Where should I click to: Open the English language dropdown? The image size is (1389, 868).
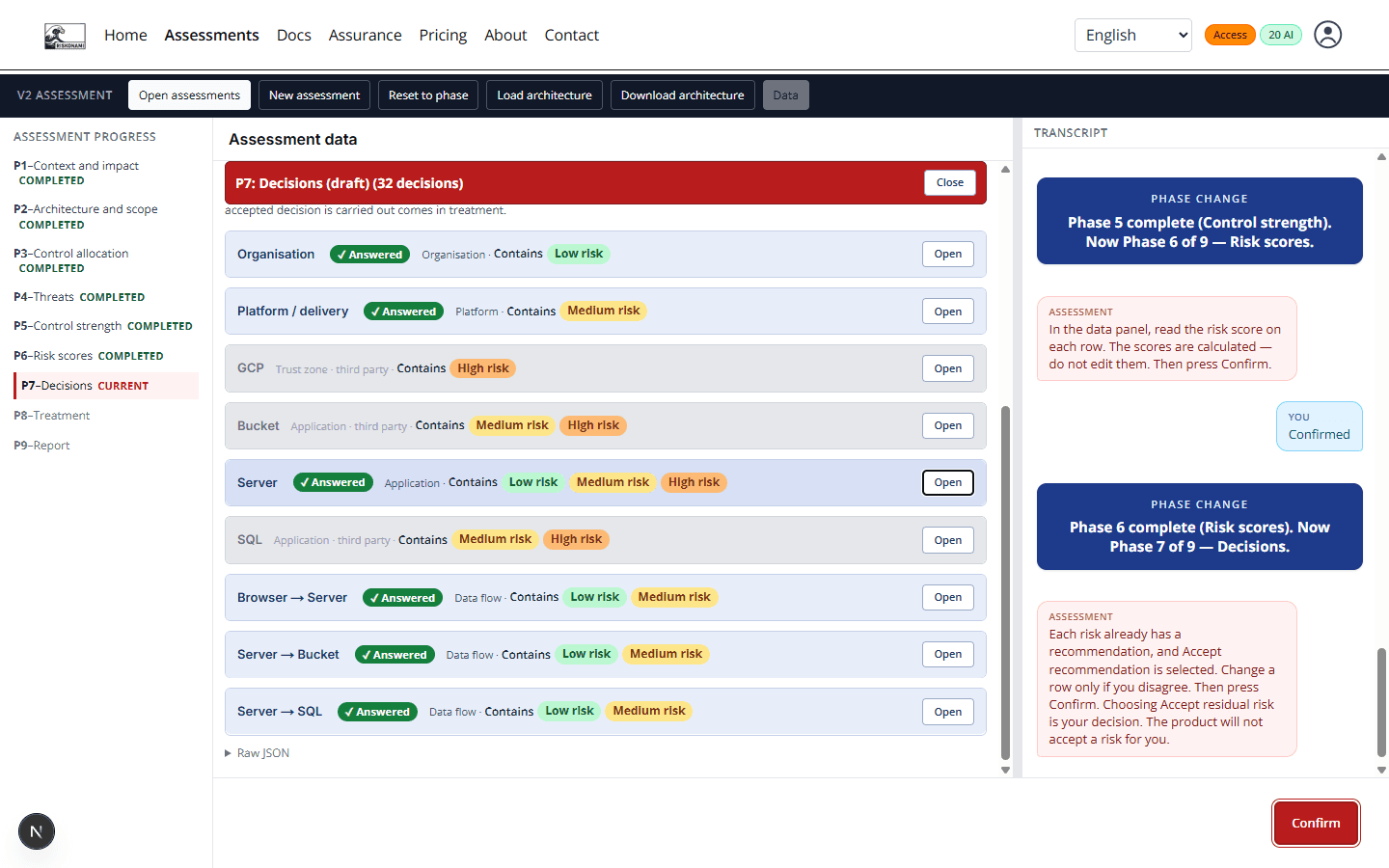pos(1133,35)
